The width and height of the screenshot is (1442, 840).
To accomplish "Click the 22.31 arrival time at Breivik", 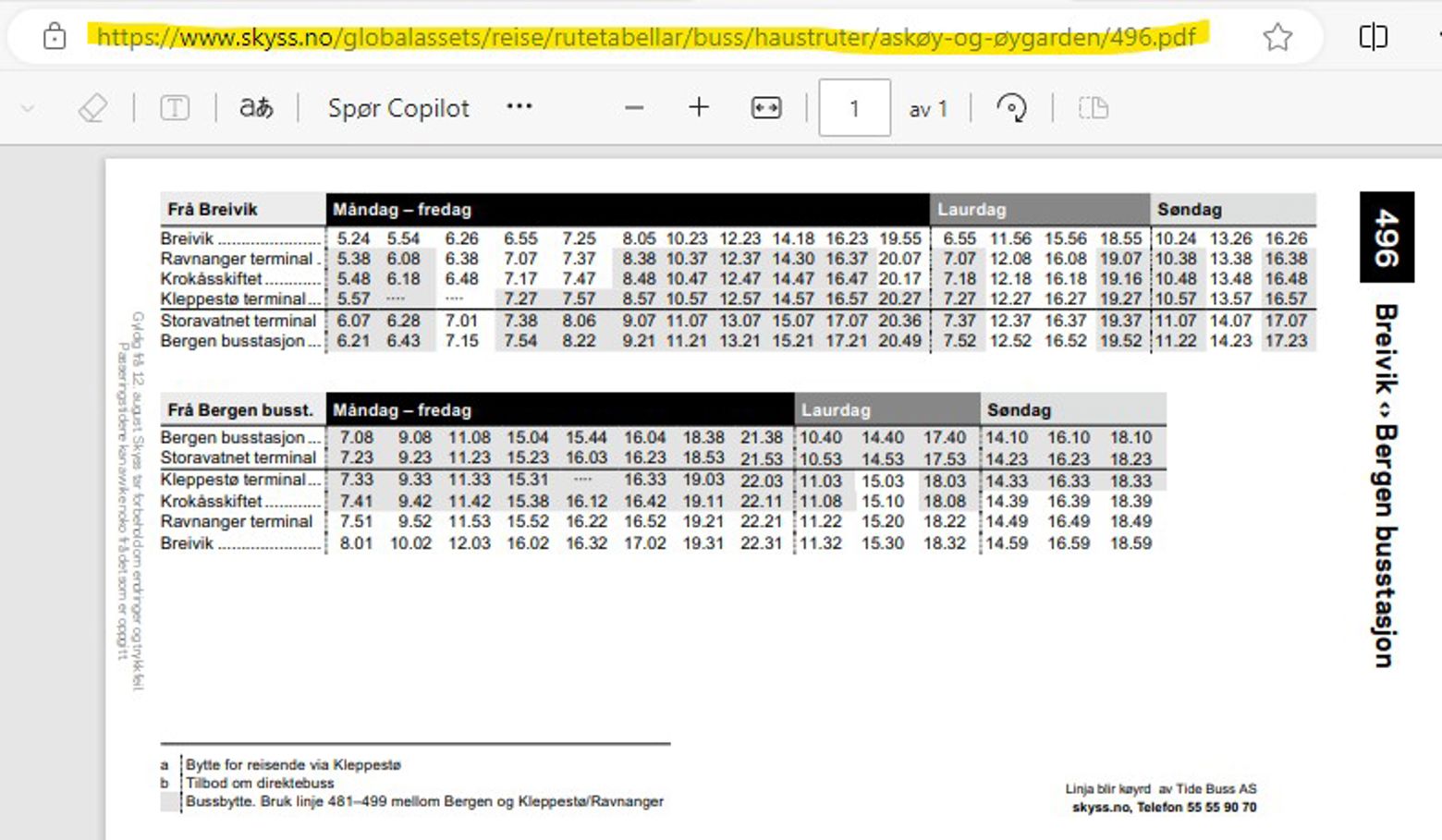I will coord(761,543).
